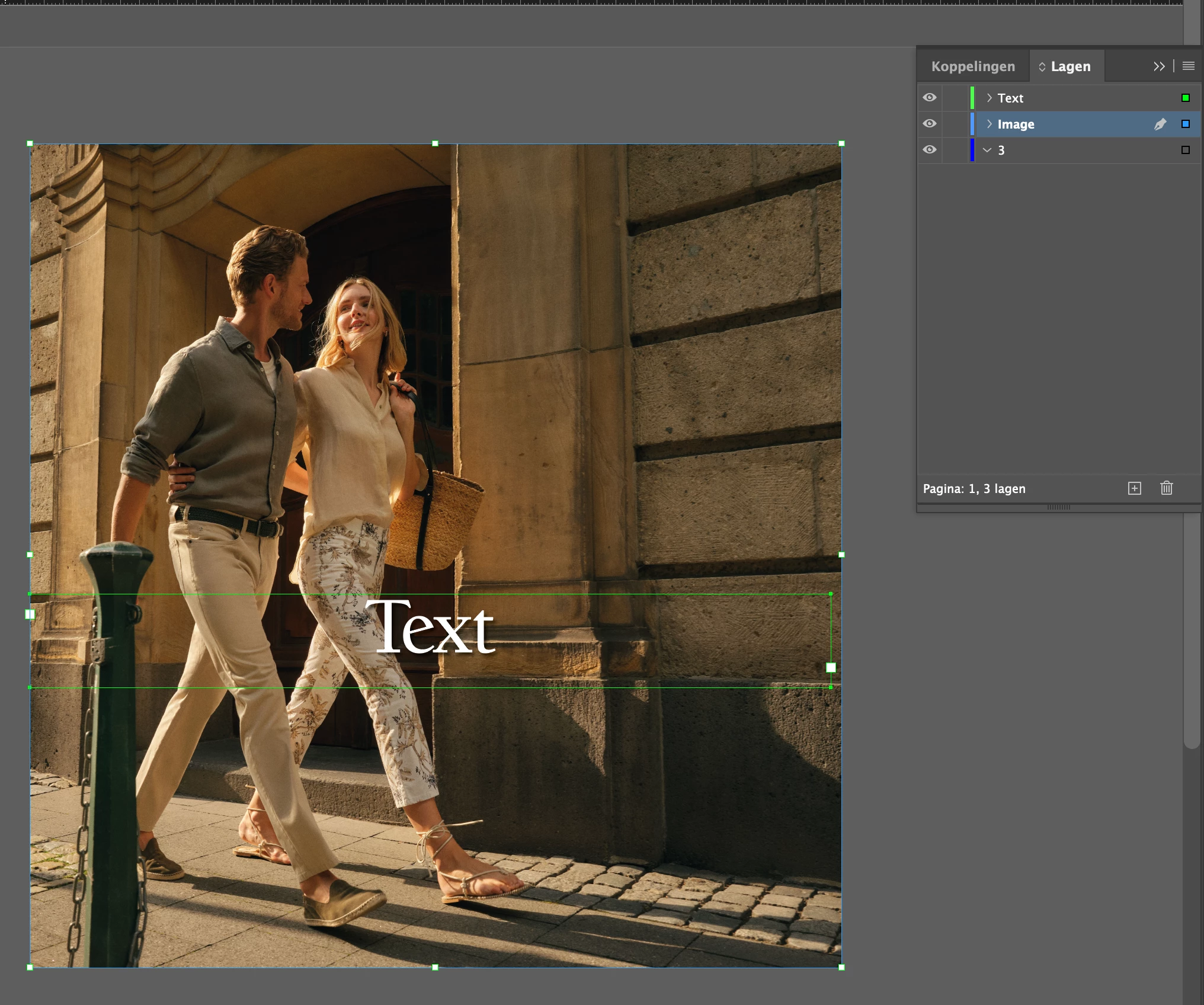Open the Lagen panel hamburger menu

pyautogui.click(x=1188, y=66)
